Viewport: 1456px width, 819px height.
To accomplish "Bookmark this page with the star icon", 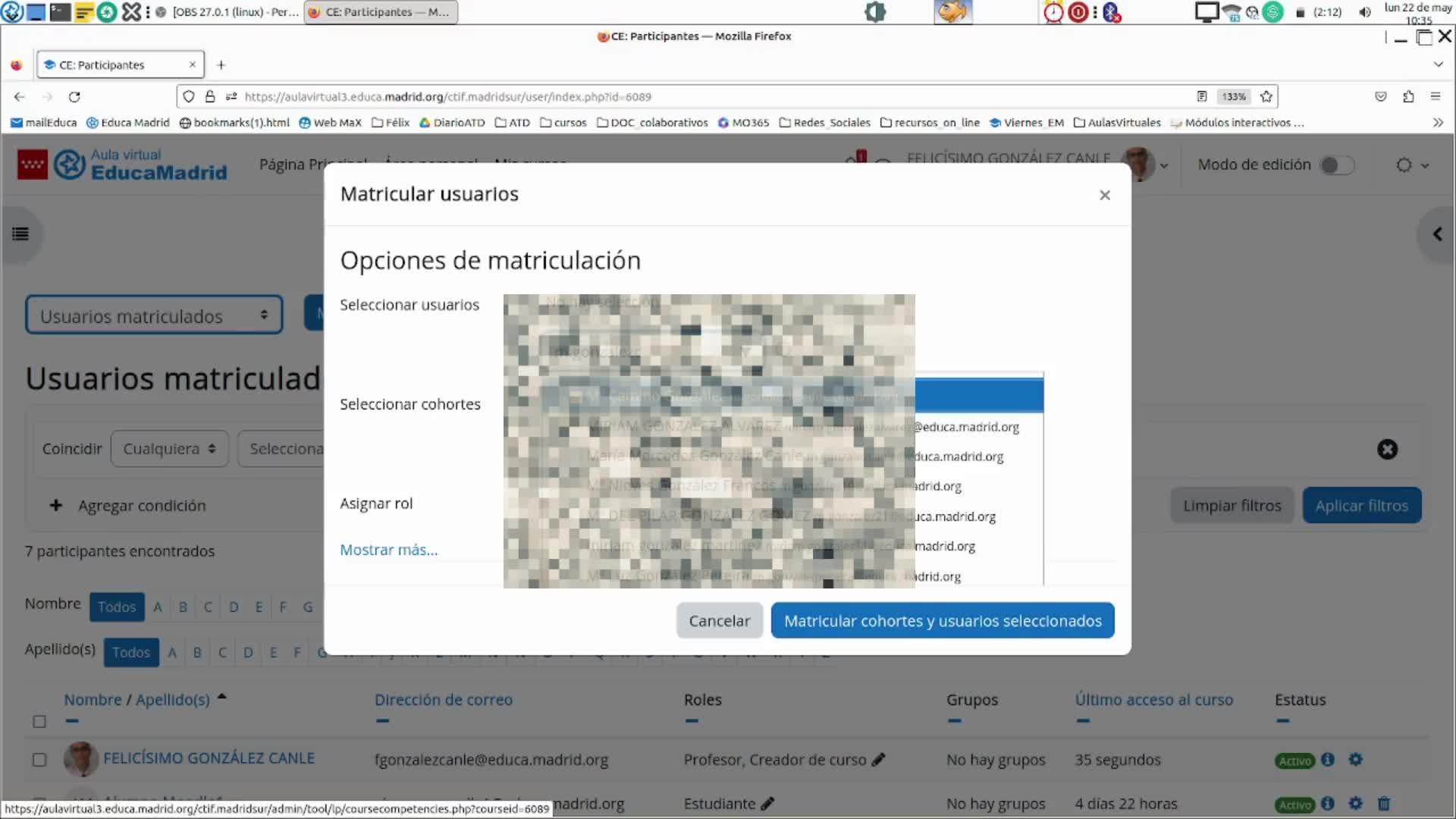I will pos(1266,96).
